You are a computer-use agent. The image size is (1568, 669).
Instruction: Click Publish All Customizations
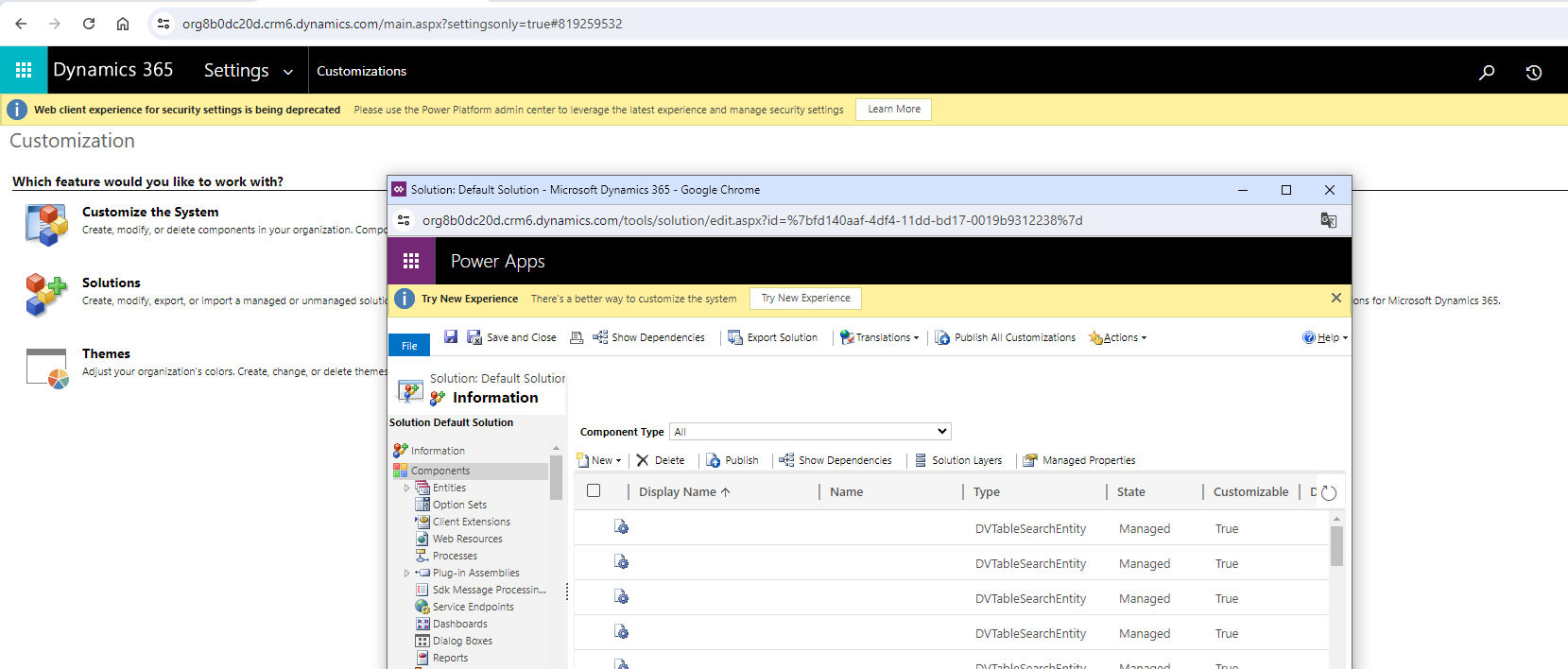1005,337
